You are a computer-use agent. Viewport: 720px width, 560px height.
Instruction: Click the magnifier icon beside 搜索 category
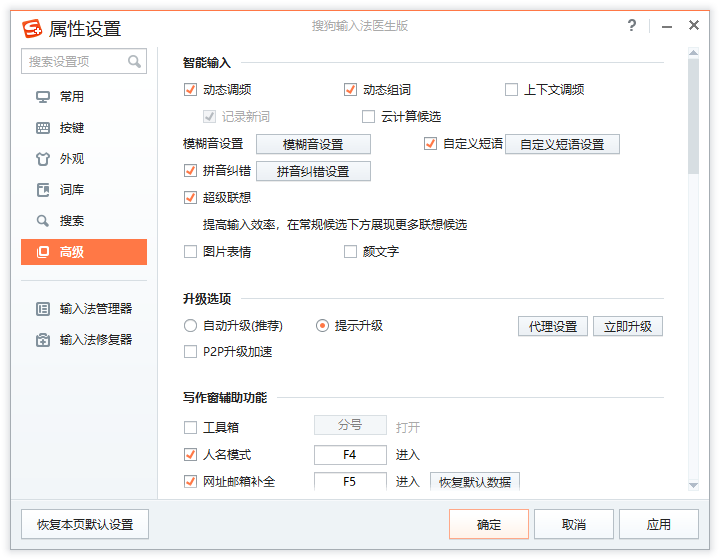pos(43,221)
